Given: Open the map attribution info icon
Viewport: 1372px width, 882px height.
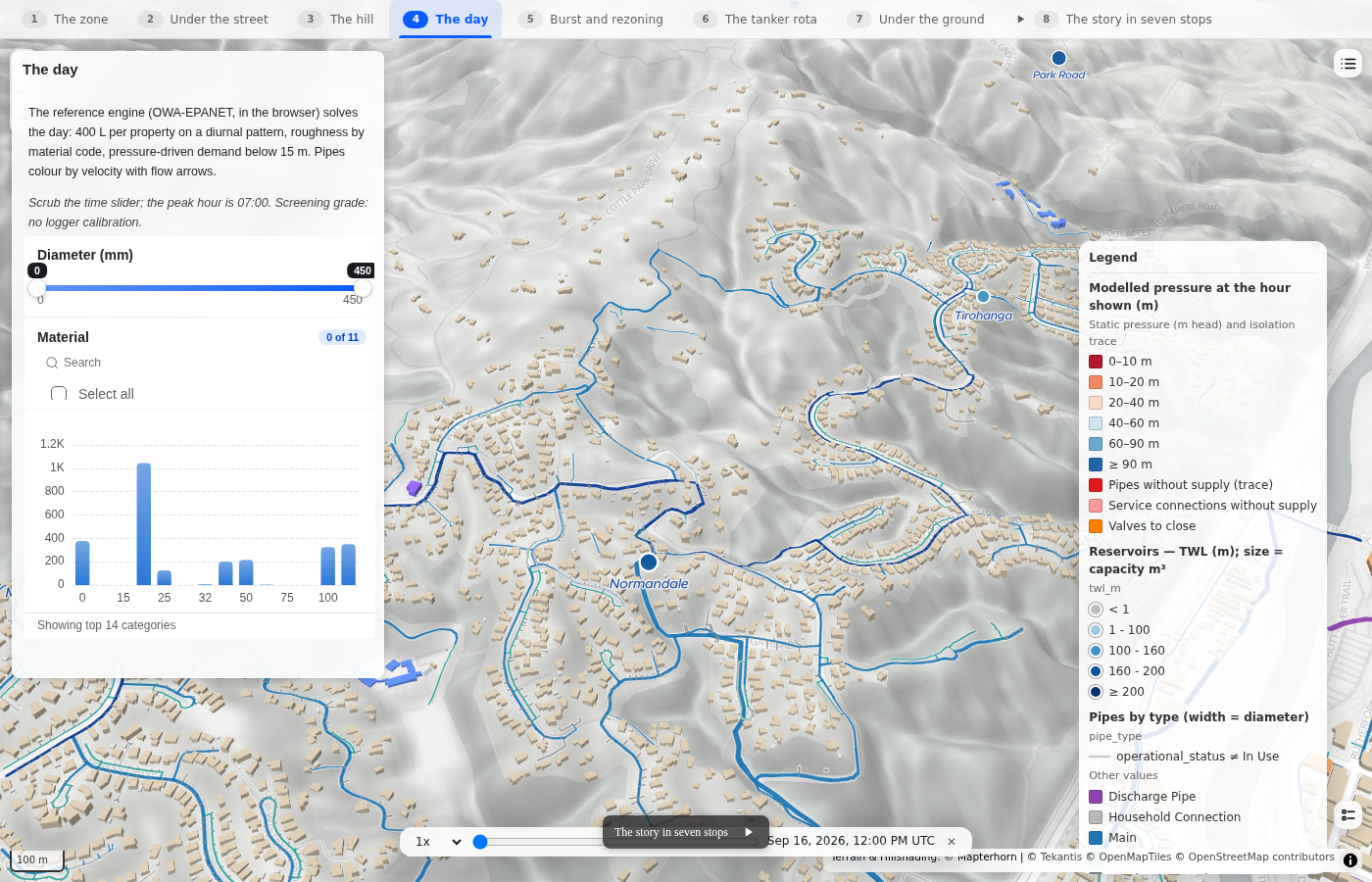Looking at the screenshot, I should [1350, 860].
